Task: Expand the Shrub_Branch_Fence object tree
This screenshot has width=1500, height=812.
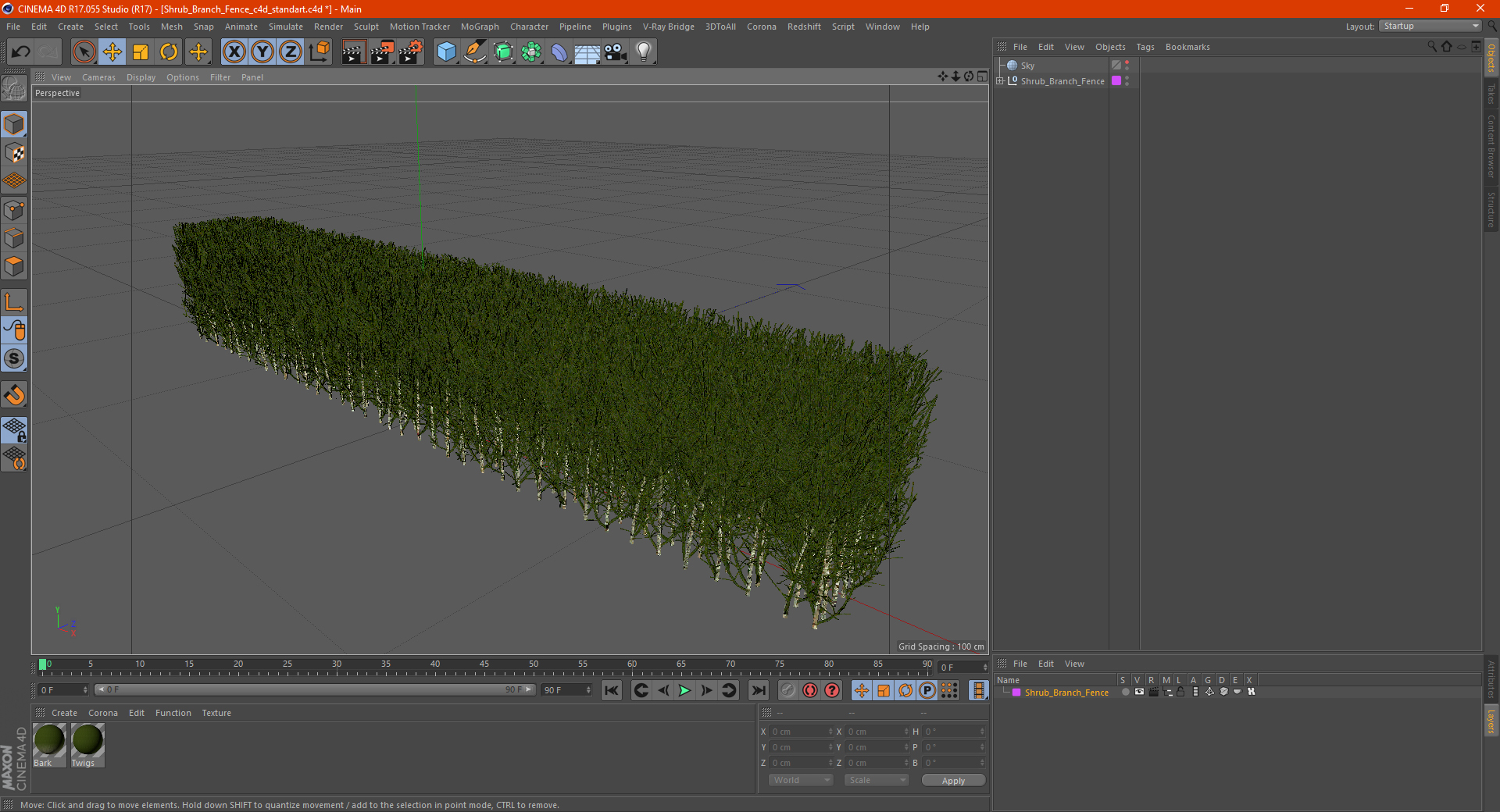Action: tap(1000, 81)
